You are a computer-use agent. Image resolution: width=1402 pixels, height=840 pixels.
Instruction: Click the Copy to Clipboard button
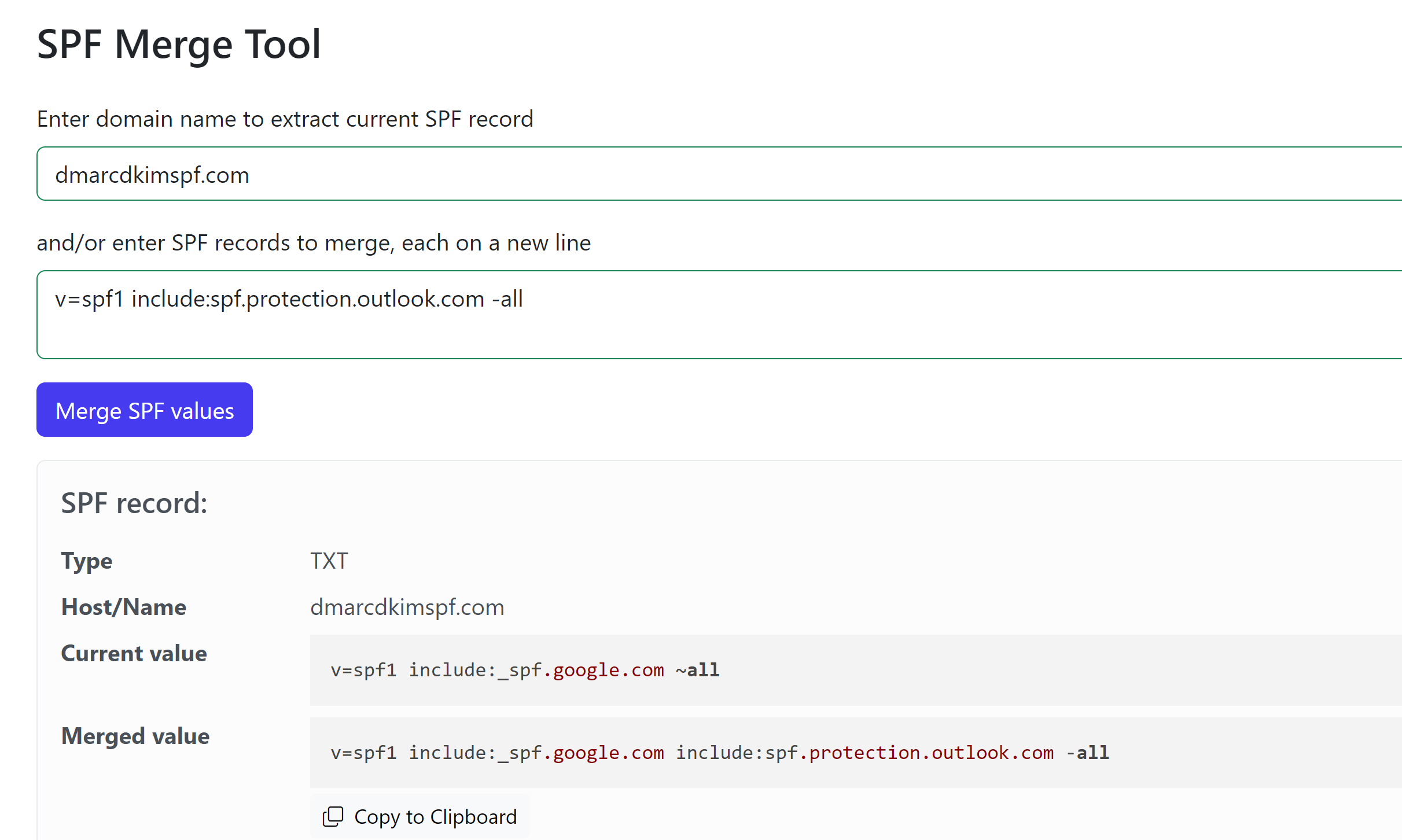420,816
